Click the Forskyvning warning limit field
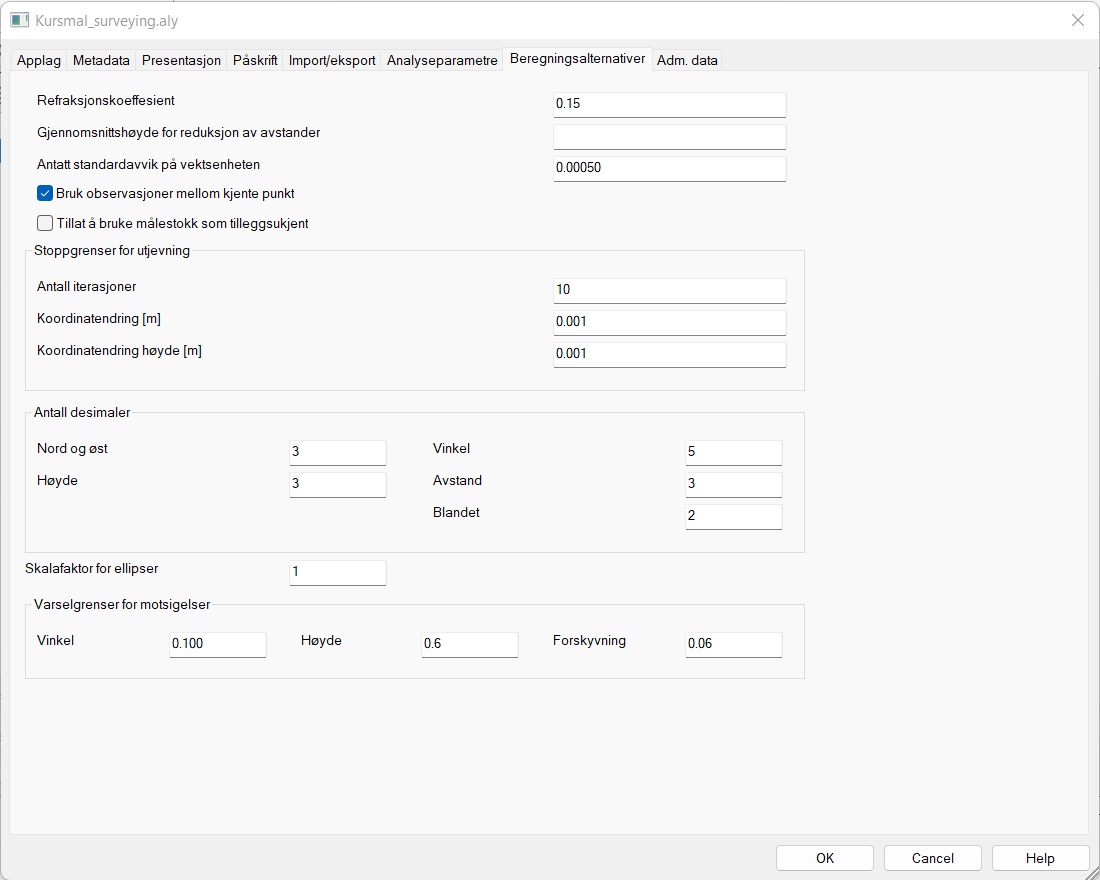1100x880 pixels. coord(733,644)
